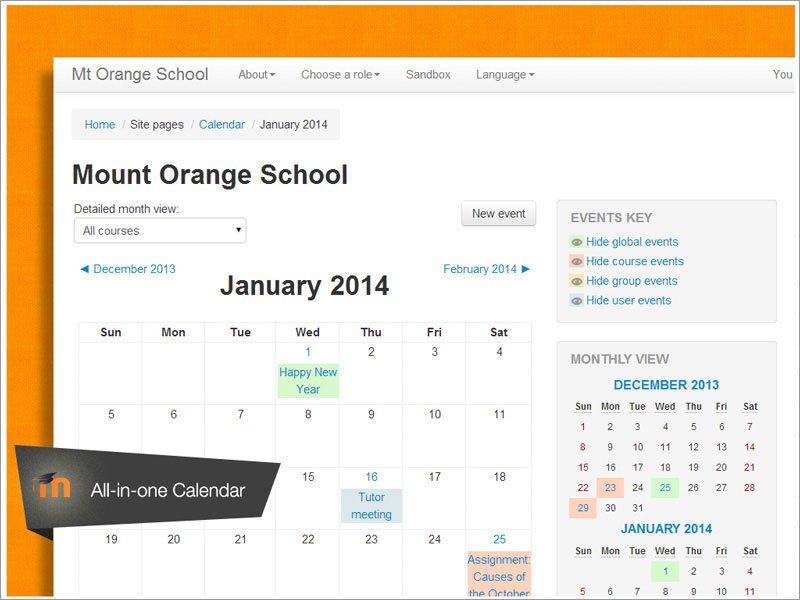Toggle the course events eye icon
The height and width of the screenshot is (600, 800).
pos(577,261)
